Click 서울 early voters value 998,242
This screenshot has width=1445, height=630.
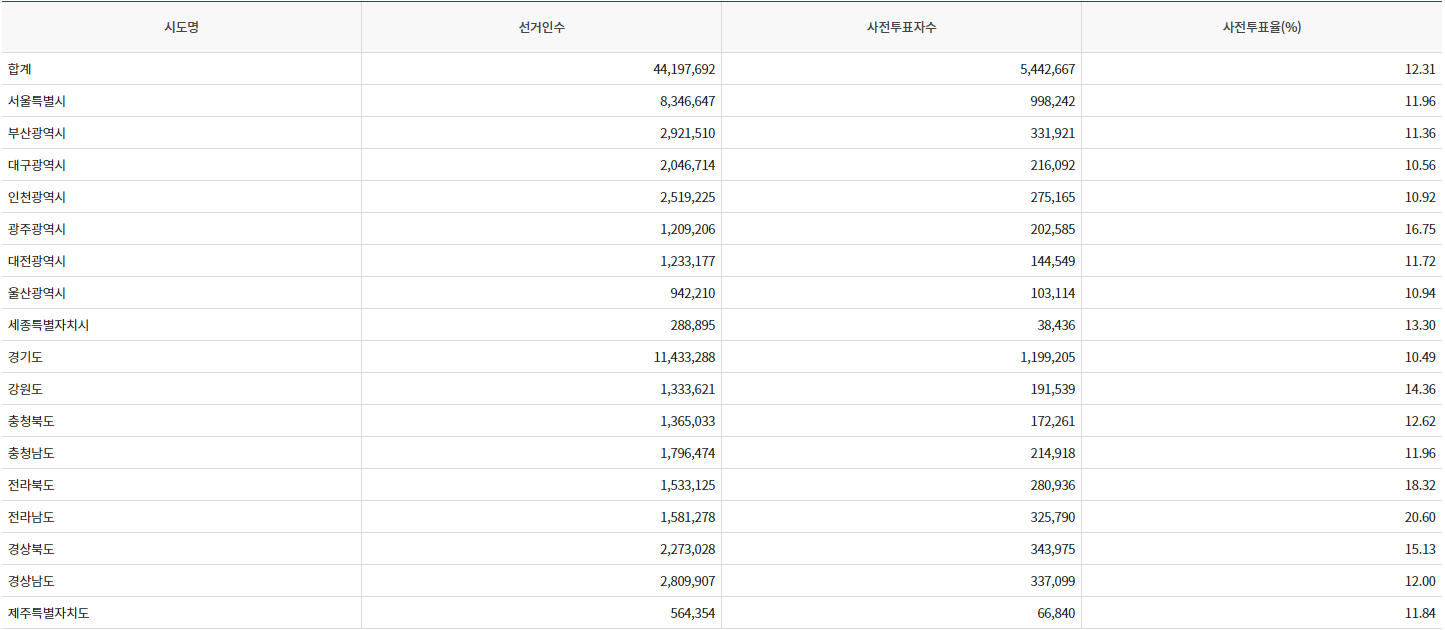point(1051,101)
